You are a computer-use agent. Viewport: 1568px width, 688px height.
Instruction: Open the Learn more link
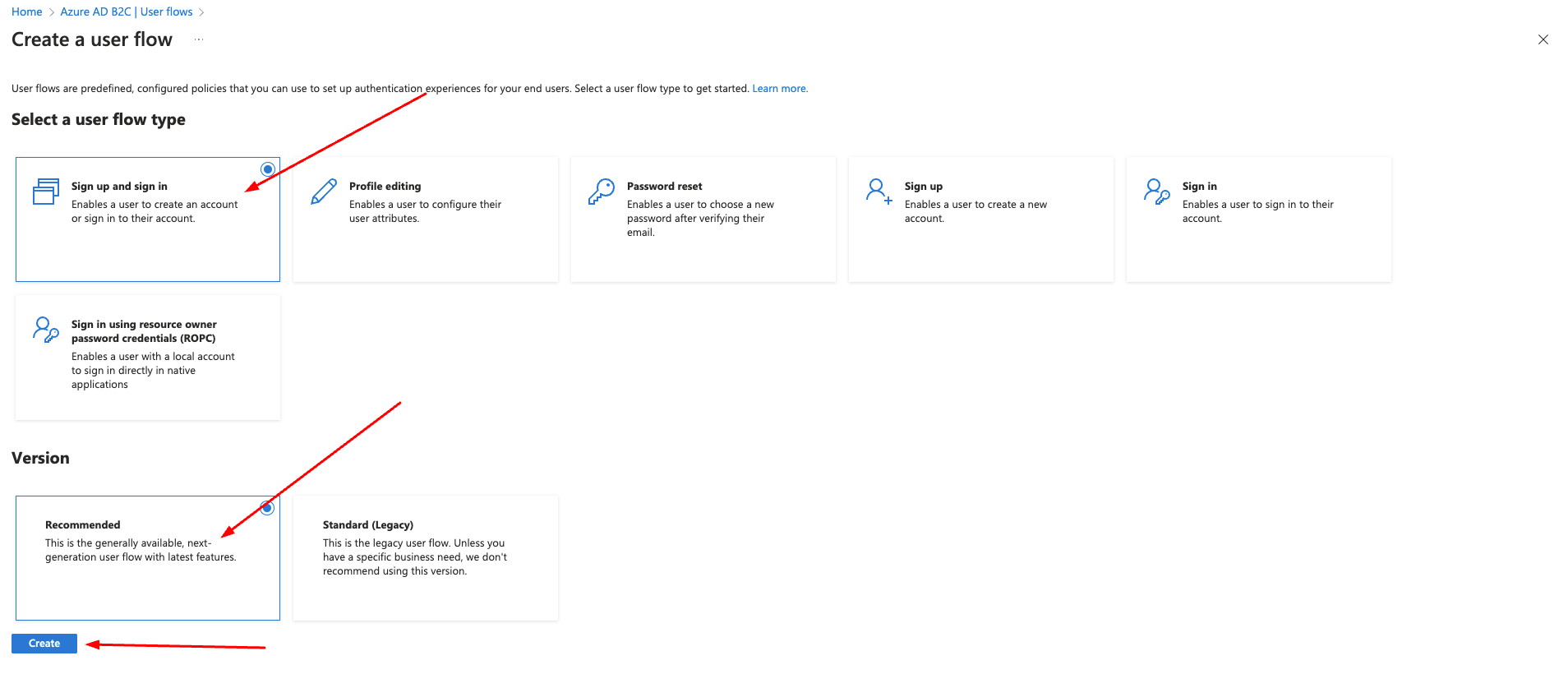click(780, 89)
